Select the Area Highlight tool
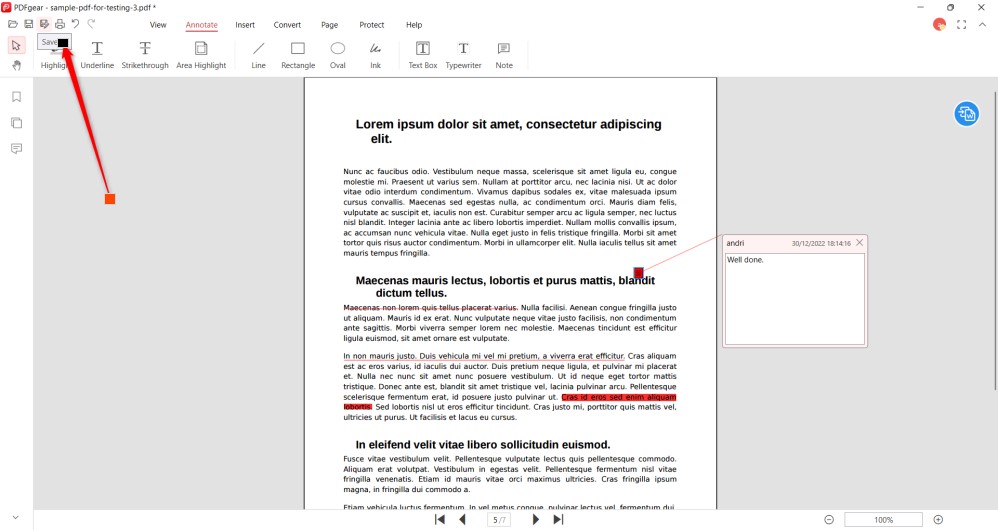This screenshot has height=530, width=998. pyautogui.click(x=201, y=55)
